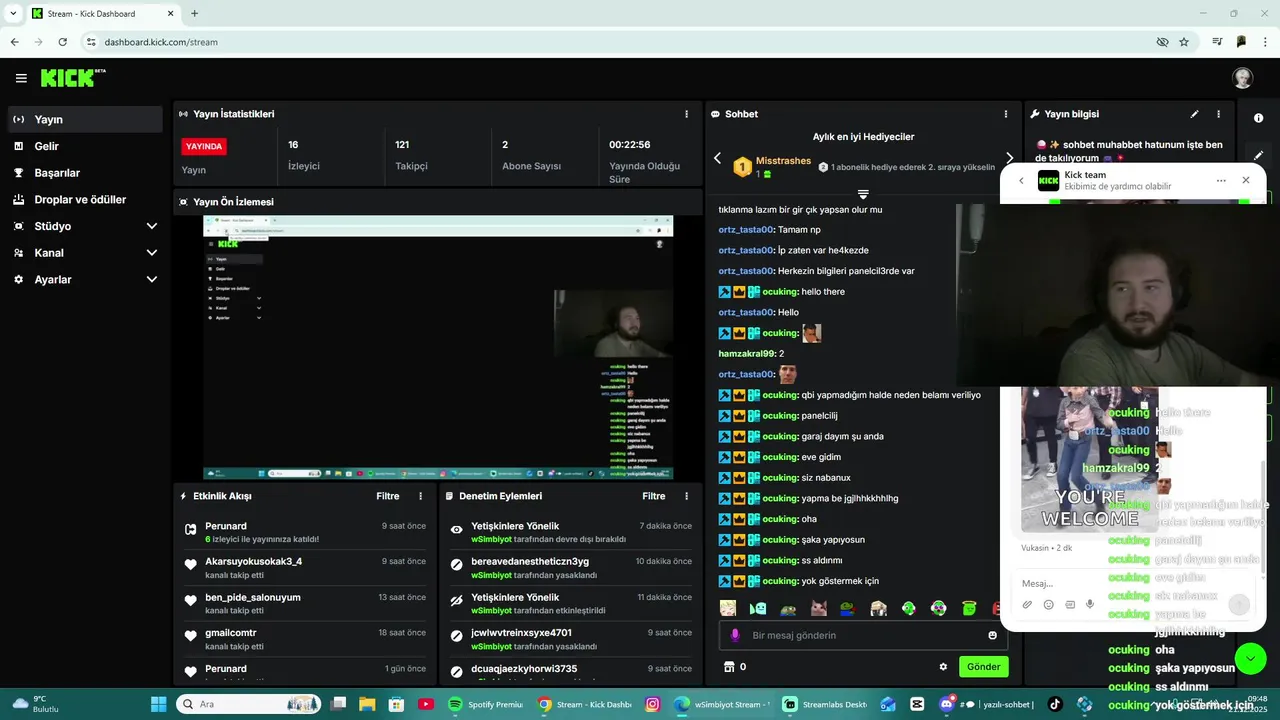The image size is (1280, 720).
Task: Reload the page in the browser toolbar
Action: 63,42
